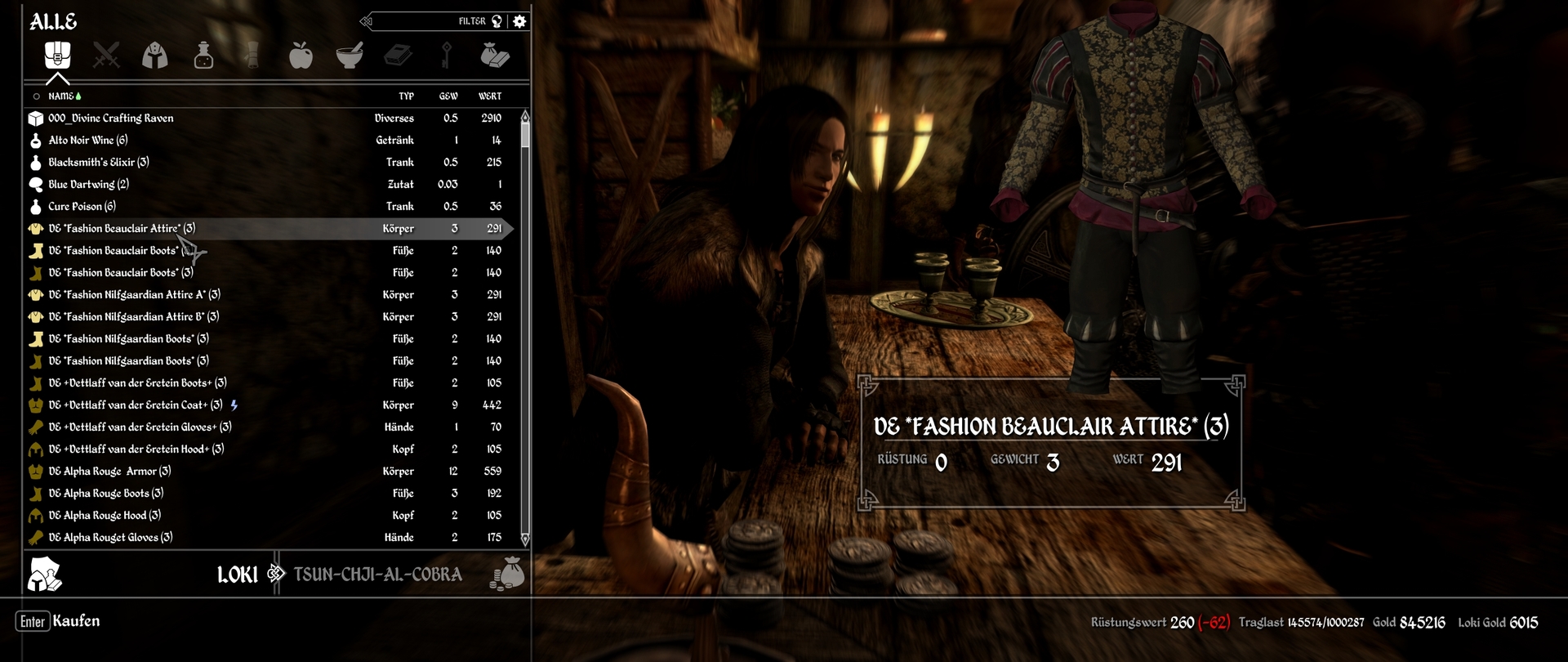This screenshot has height=662, width=1568.
Task: Click the scroll-down arrow of the item list
Action: pos(525,539)
